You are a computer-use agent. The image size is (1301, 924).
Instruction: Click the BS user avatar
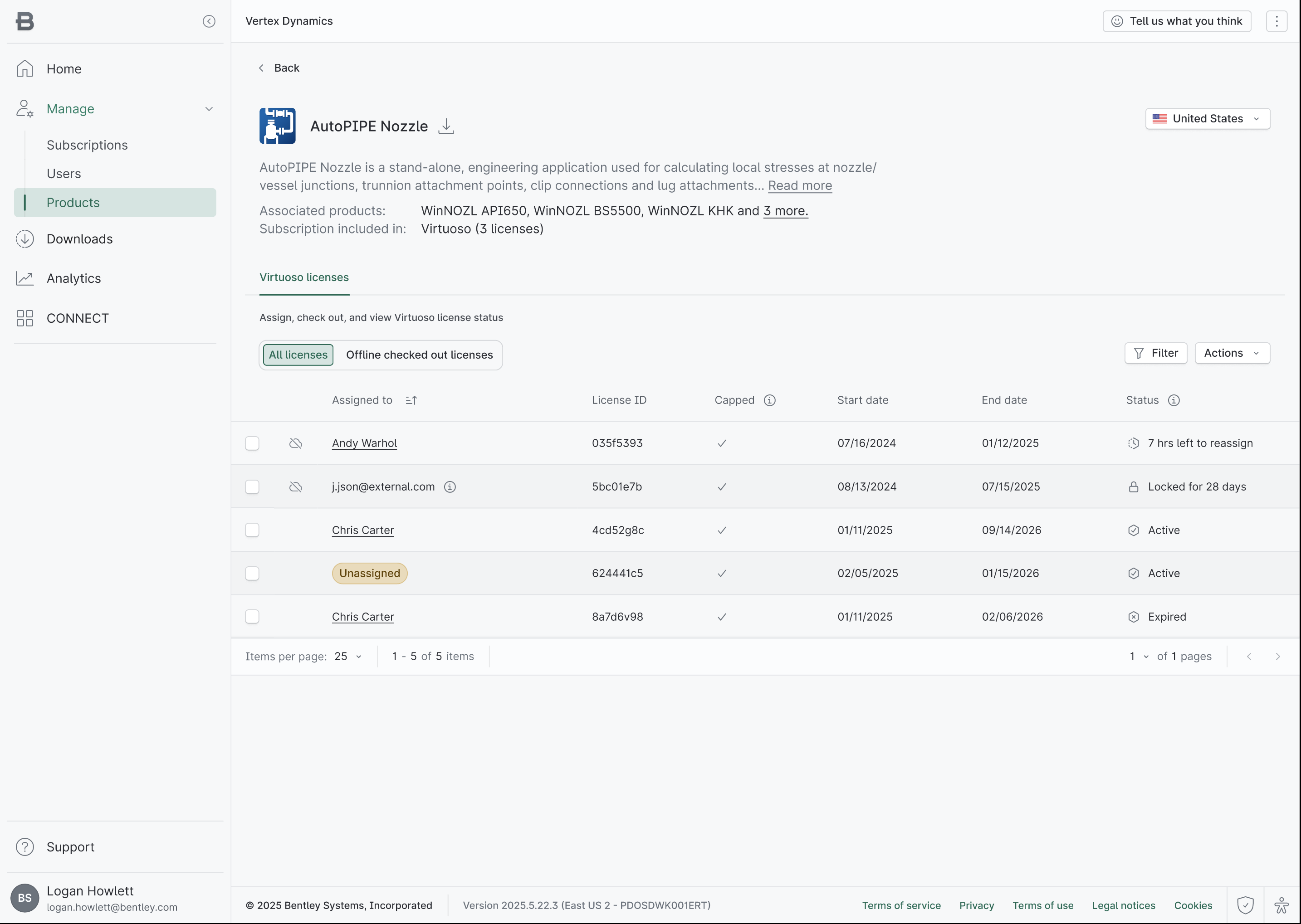pos(24,898)
